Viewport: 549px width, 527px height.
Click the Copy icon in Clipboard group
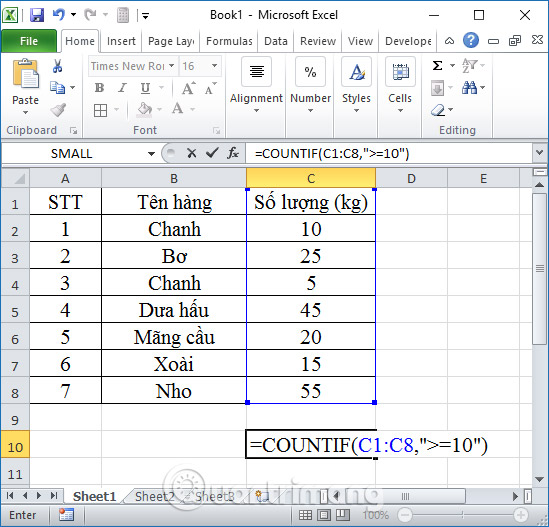(x=57, y=88)
